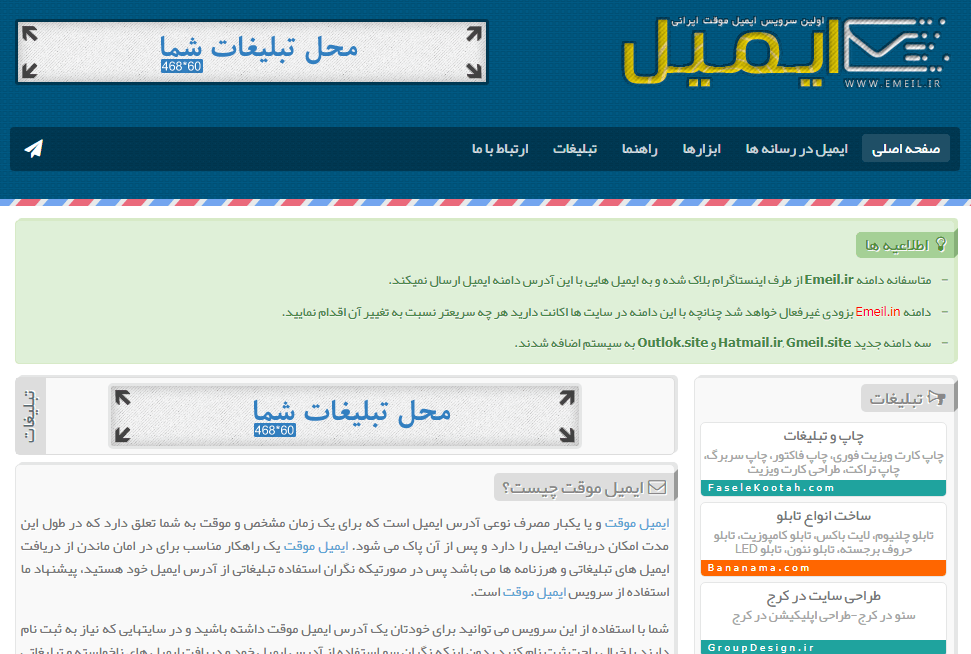Viewport: 971px width, 654px height.
Task: Open the راهنما menu item
Action: point(640,148)
